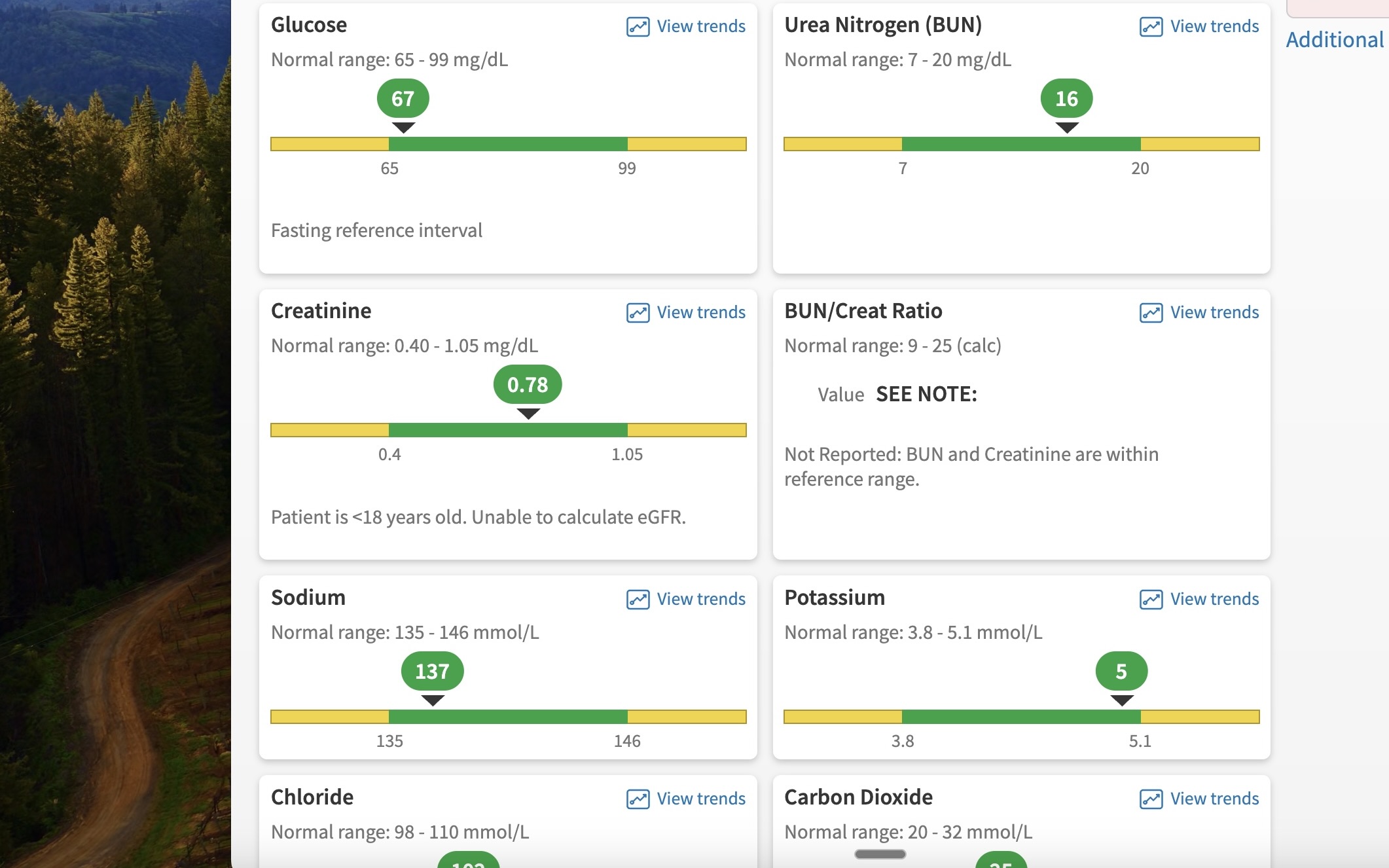The width and height of the screenshot is (1389, 868).
Task: Click the Potassium trend chart icon
Action: [1151, 600]
